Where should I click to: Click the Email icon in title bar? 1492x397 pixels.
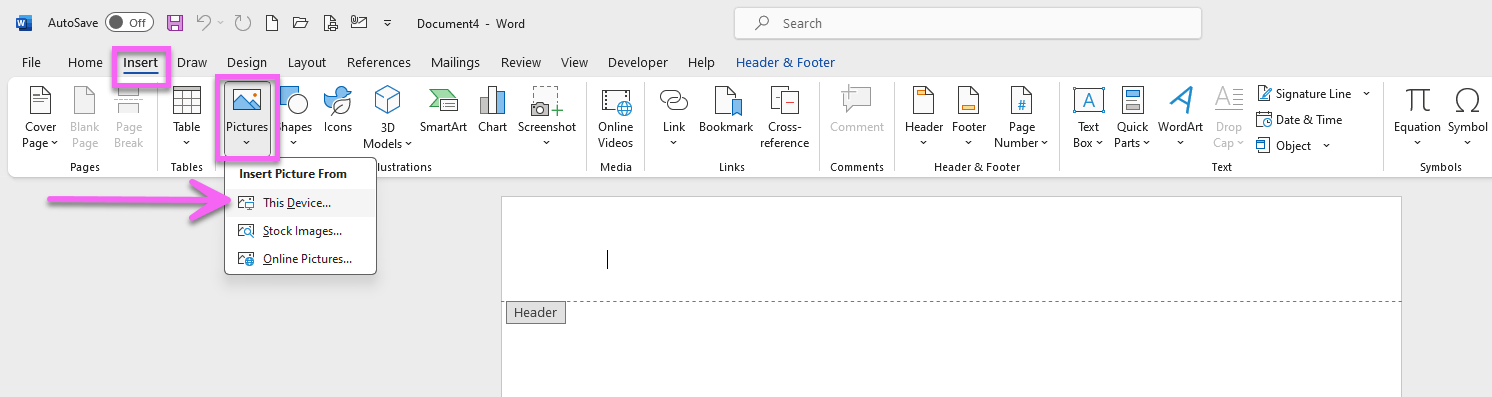(358, 22)
